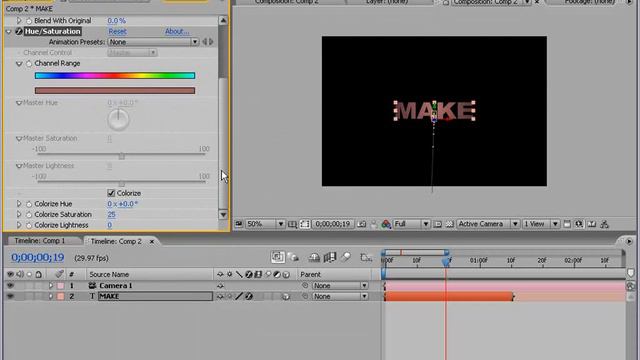This screenshot has height=360, width=640.
Task: Collapse the Hue/Saturation effect group
Action: pos(9,31)
